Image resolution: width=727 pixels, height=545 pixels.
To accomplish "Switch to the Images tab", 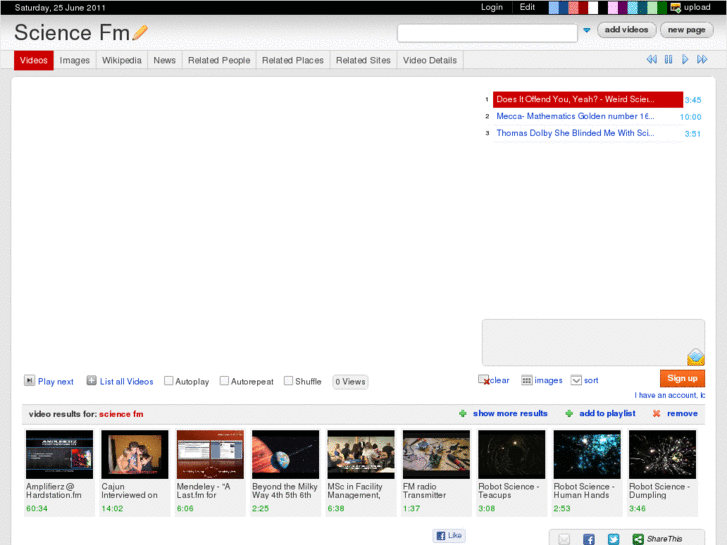I will click(75, 60).
